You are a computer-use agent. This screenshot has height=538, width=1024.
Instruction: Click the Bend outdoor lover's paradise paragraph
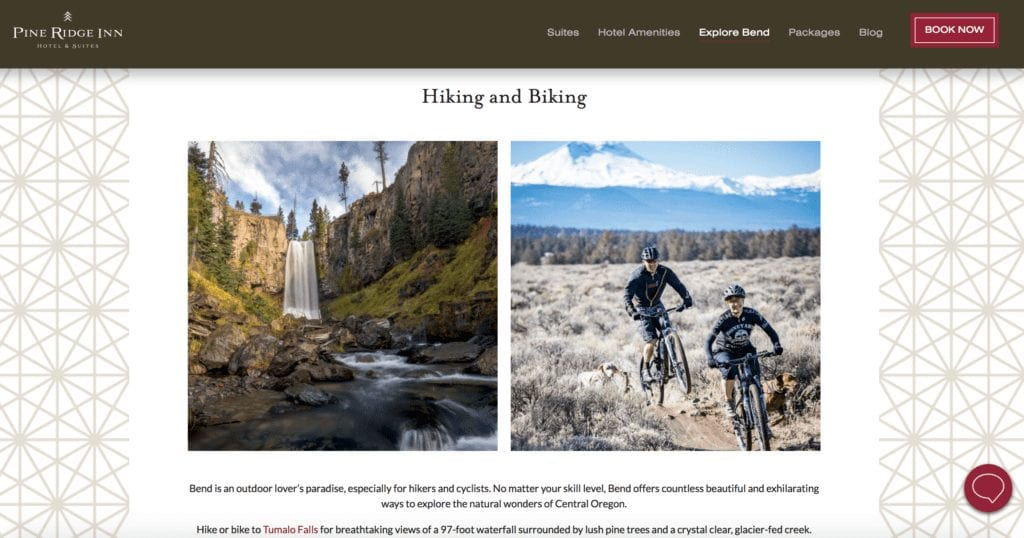(504, 496)
